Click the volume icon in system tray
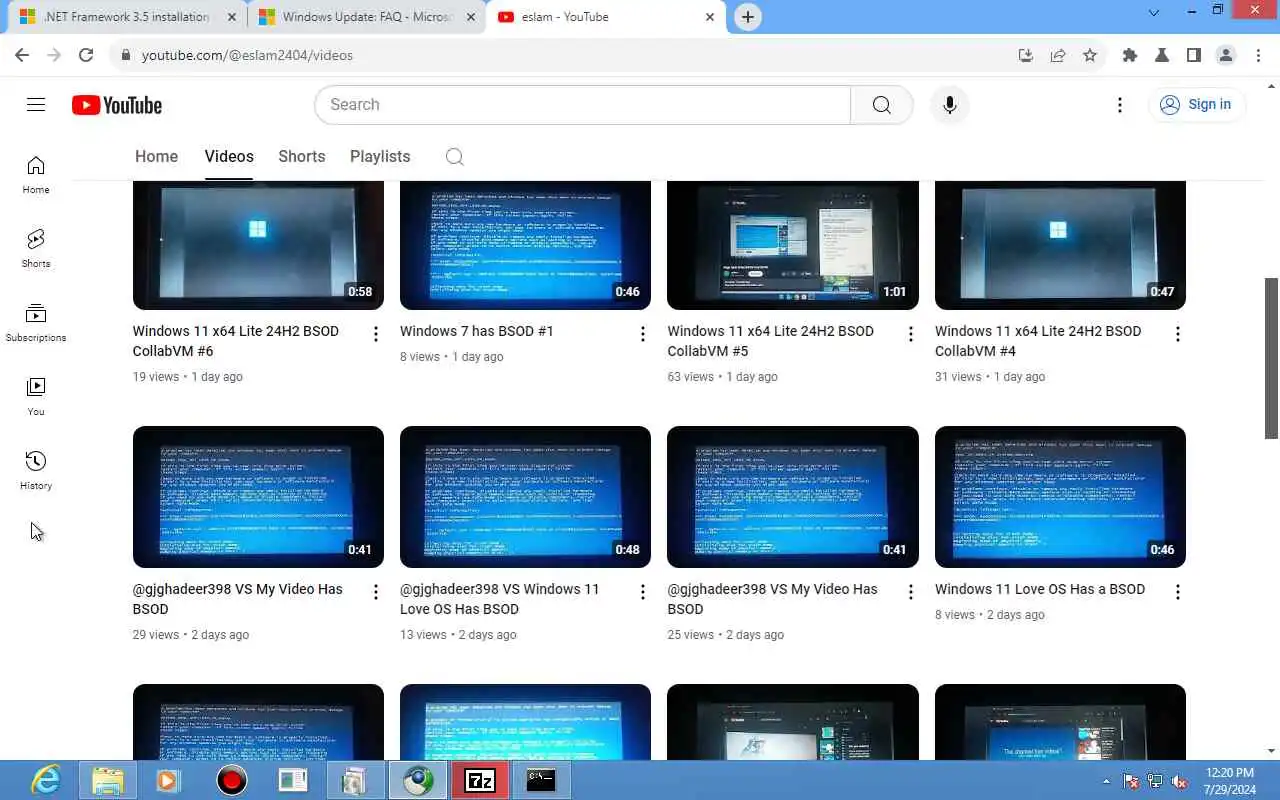 pos(1179,781)
